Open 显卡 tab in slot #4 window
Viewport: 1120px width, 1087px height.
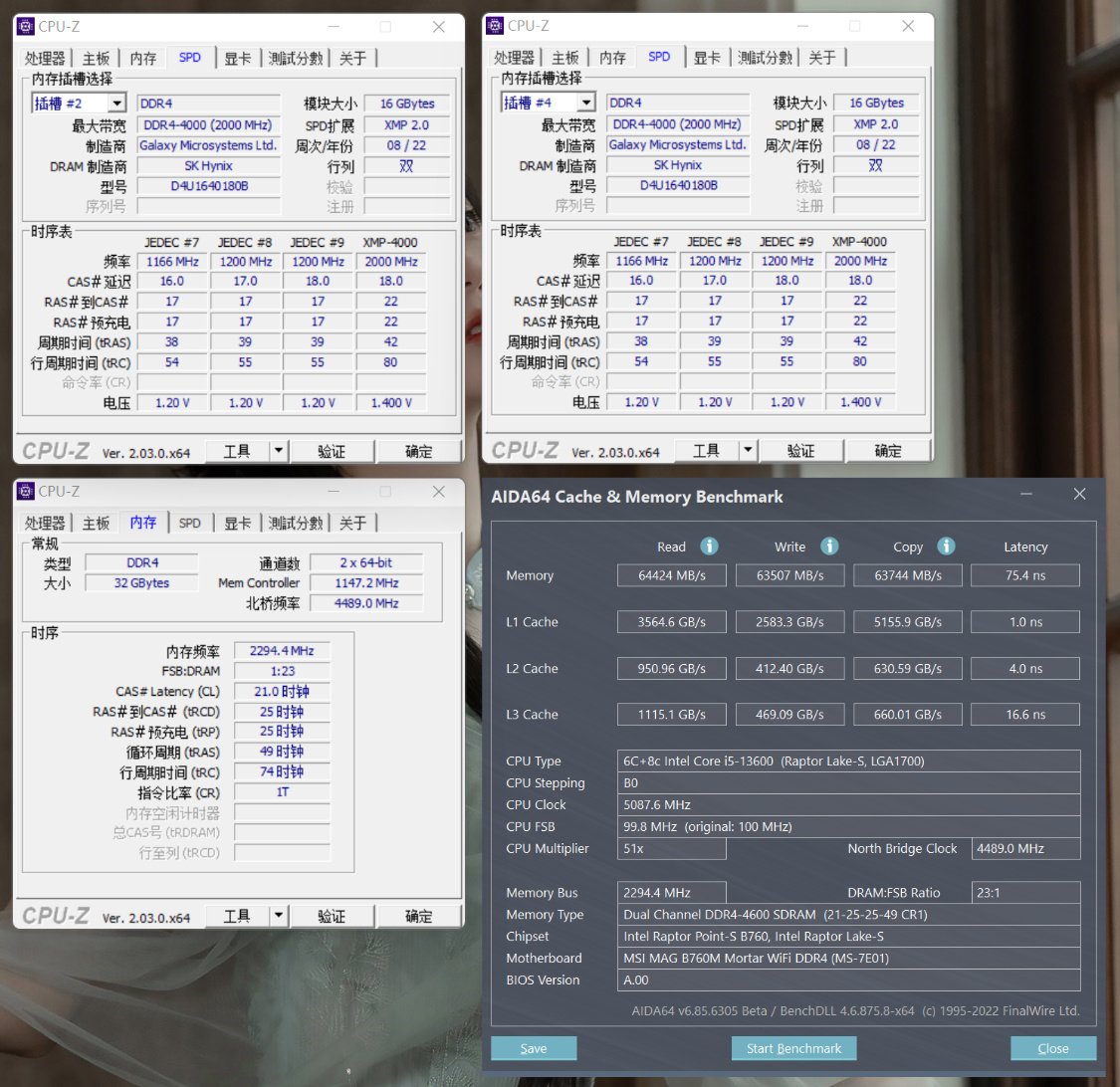tap(707, 57)
